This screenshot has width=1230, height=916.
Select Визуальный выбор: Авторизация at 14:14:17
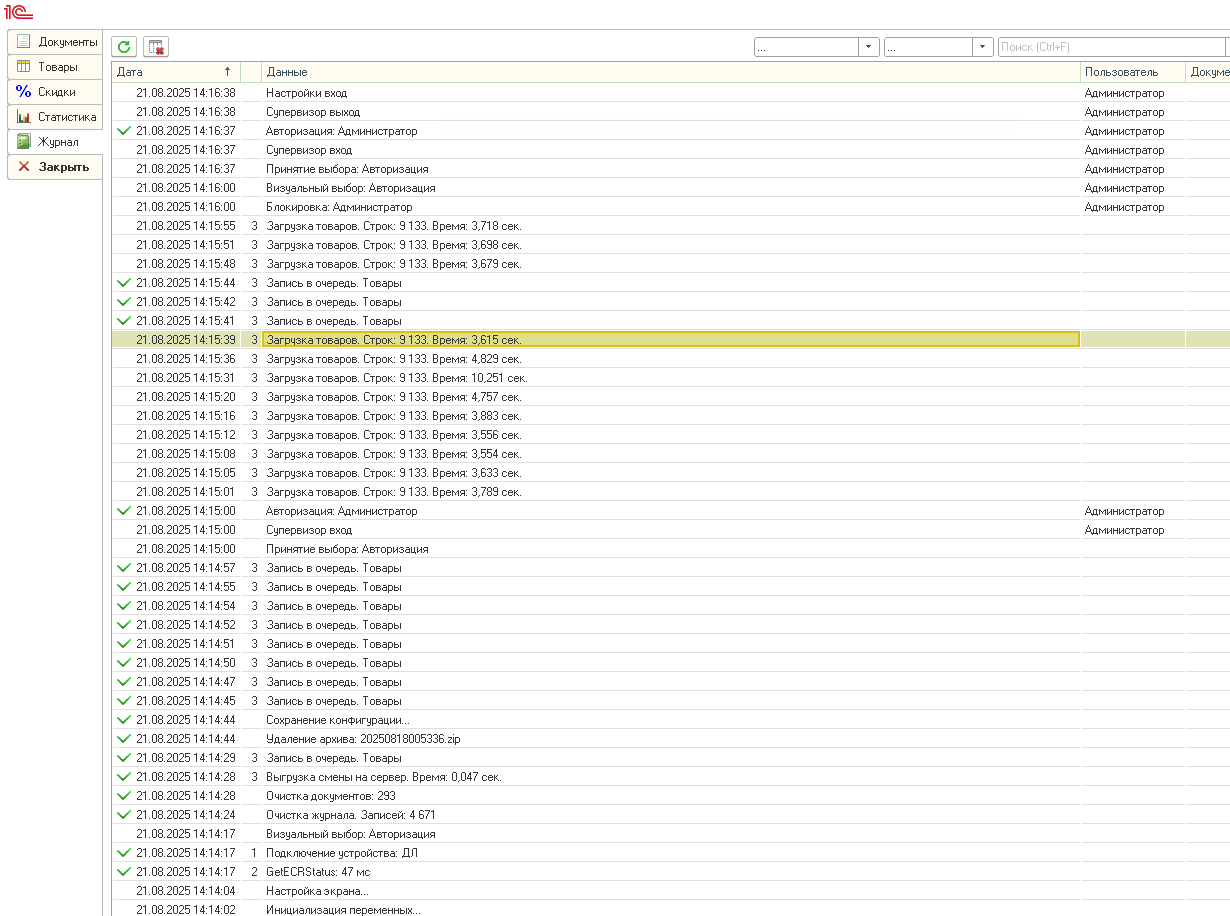point(670,834)
